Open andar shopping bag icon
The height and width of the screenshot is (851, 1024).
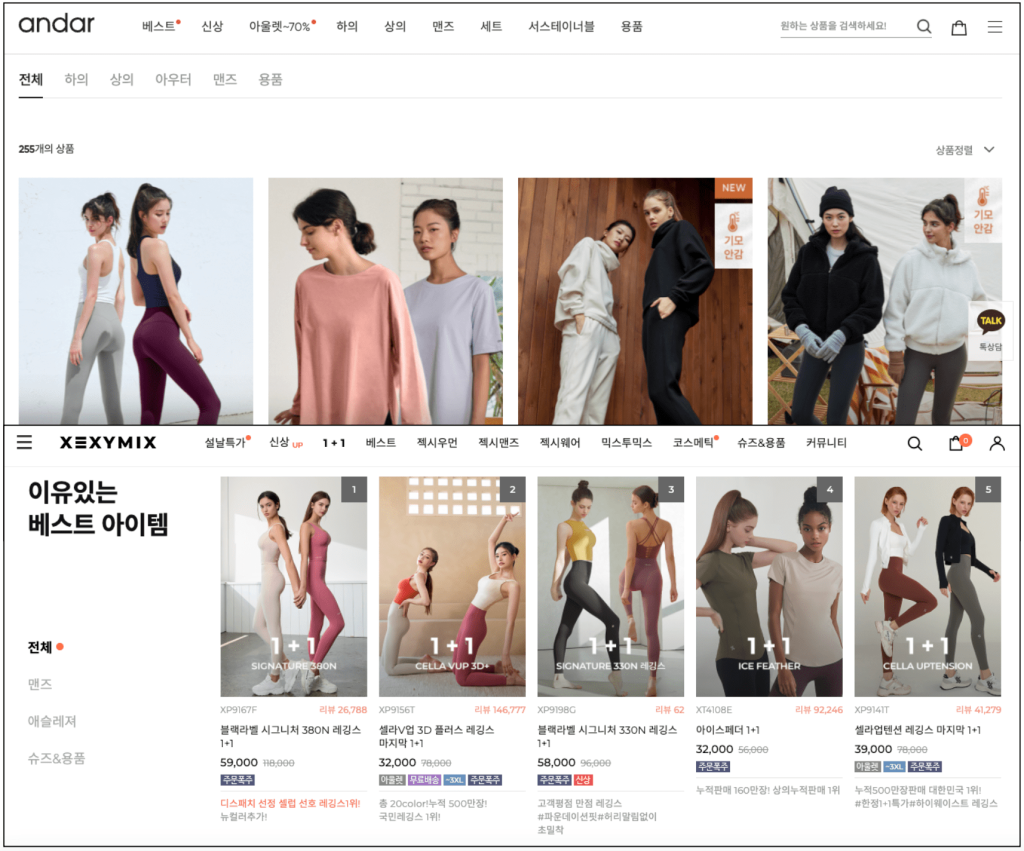(959, 27)
